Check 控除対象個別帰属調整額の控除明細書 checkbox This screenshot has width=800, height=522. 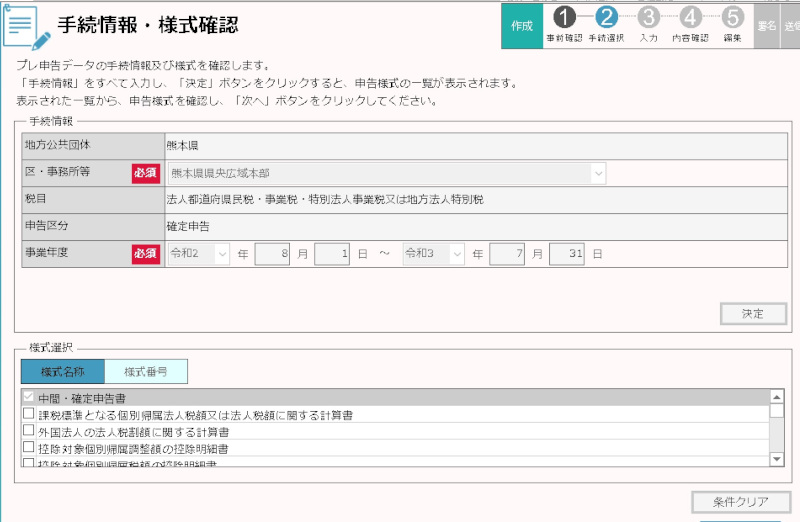tap(29, 447)
